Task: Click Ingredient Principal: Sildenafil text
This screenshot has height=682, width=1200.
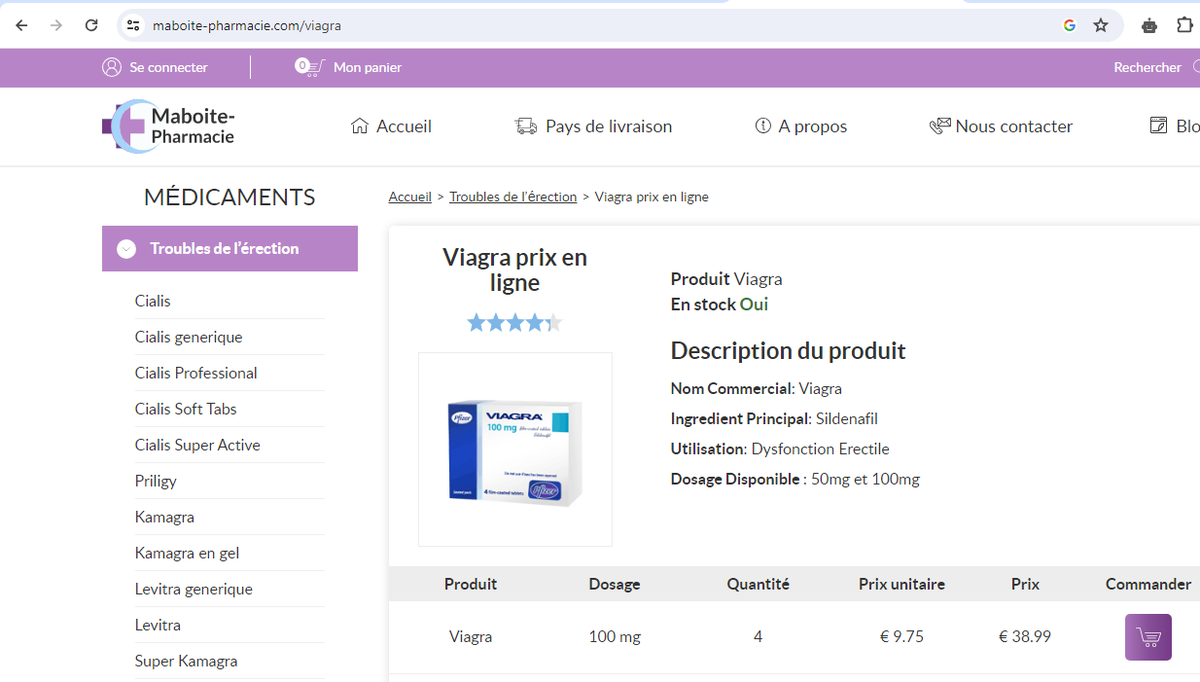Action: click(774, 419)
